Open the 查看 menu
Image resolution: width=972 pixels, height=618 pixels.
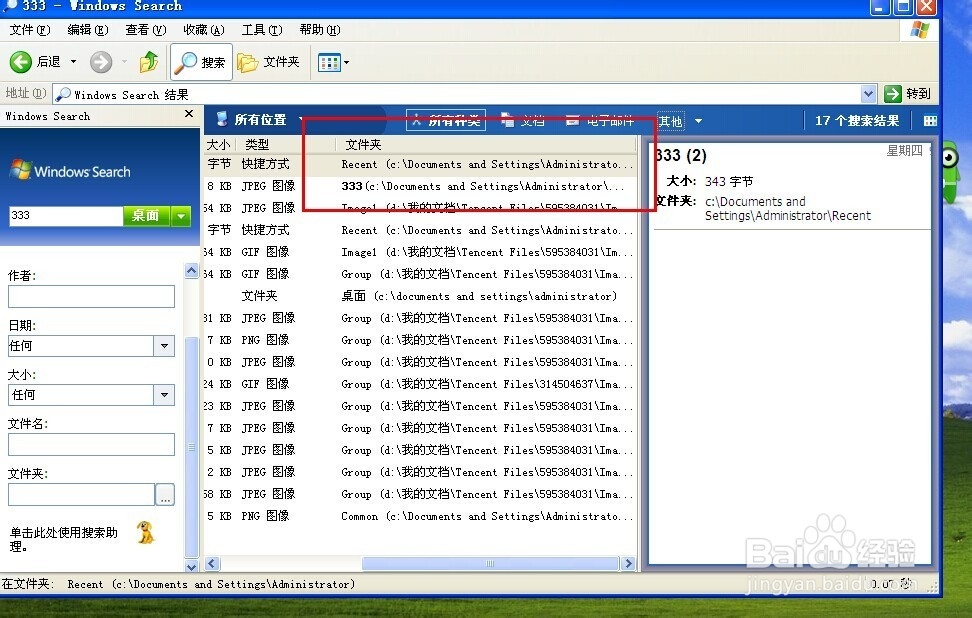tap(146, 30)
